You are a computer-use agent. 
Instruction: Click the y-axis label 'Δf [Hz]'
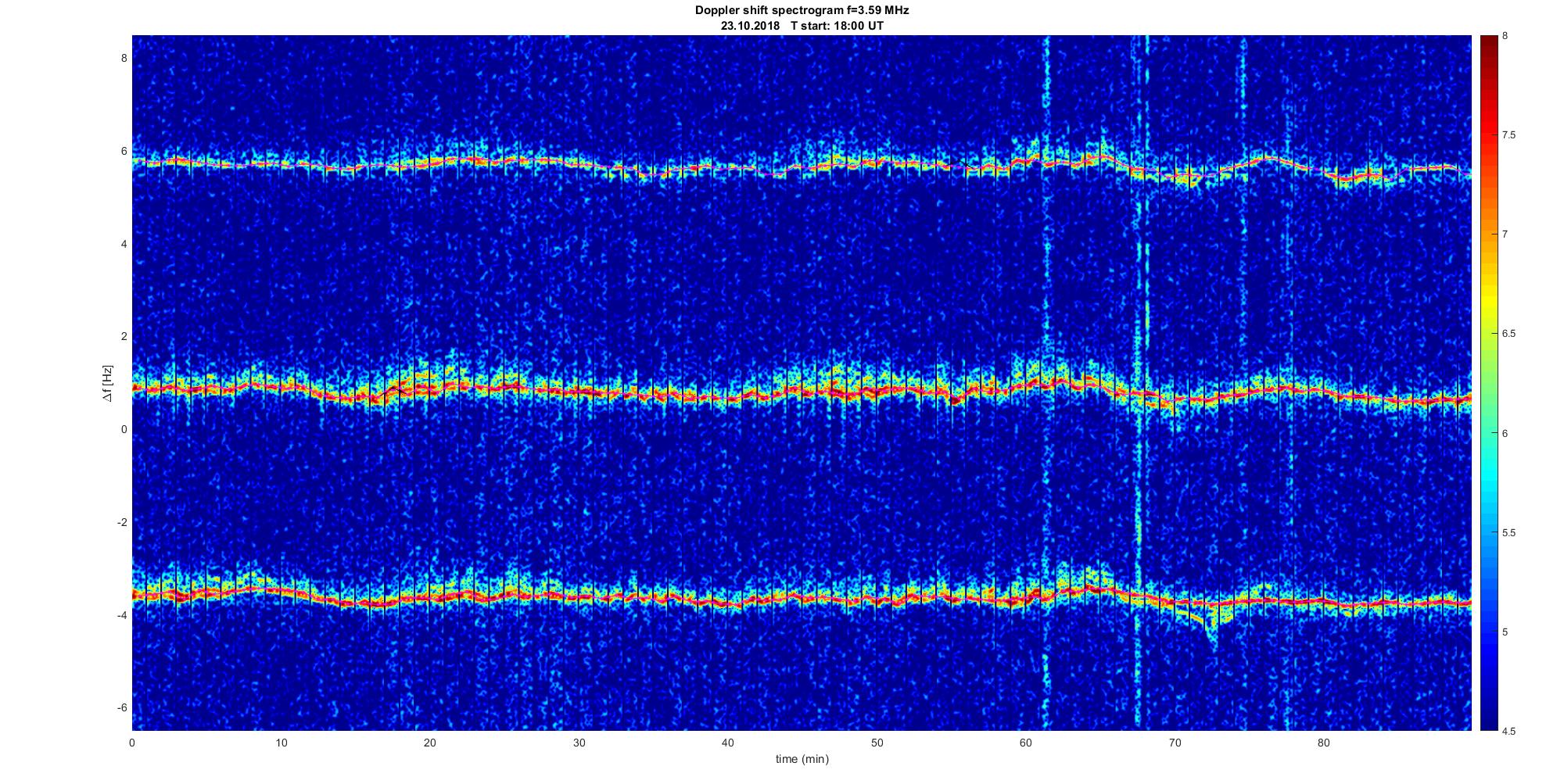pyautogui.click(x=108, y=383)
